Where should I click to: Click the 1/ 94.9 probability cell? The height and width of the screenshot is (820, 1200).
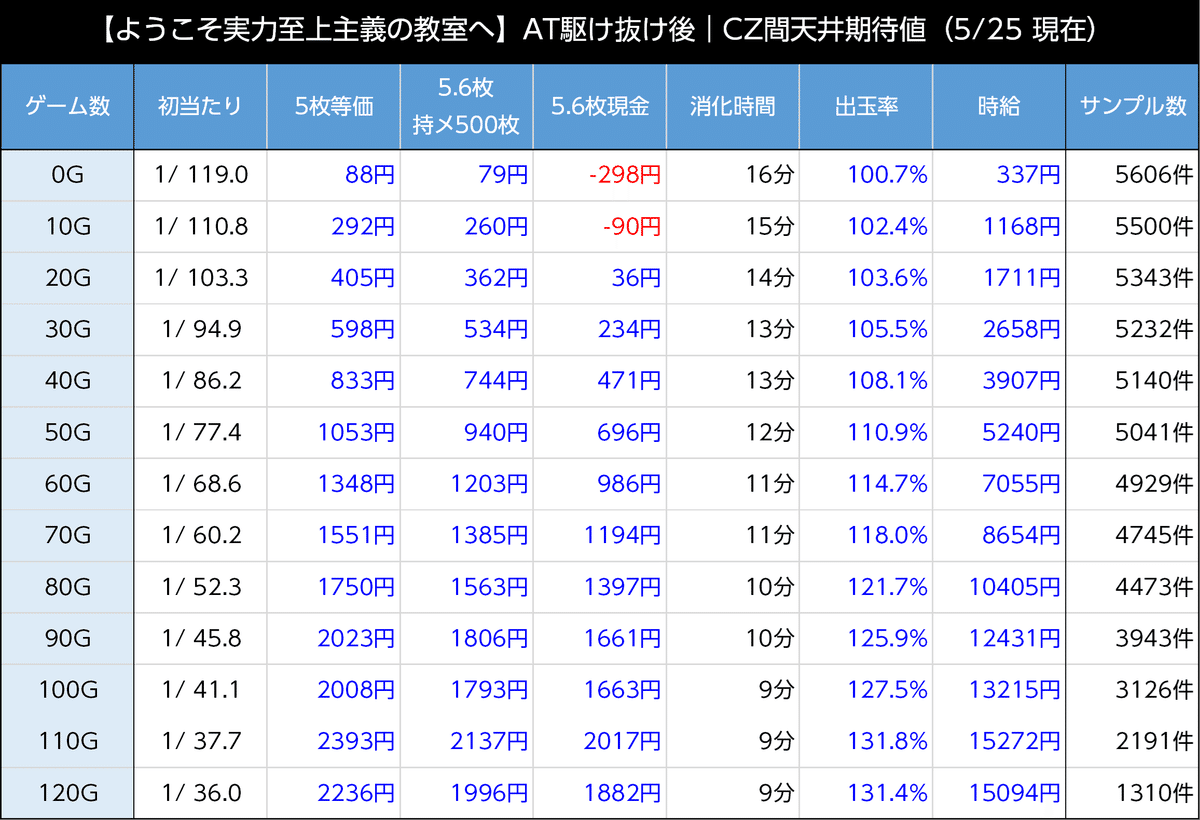pyautogui.click(x=200, y=330)
